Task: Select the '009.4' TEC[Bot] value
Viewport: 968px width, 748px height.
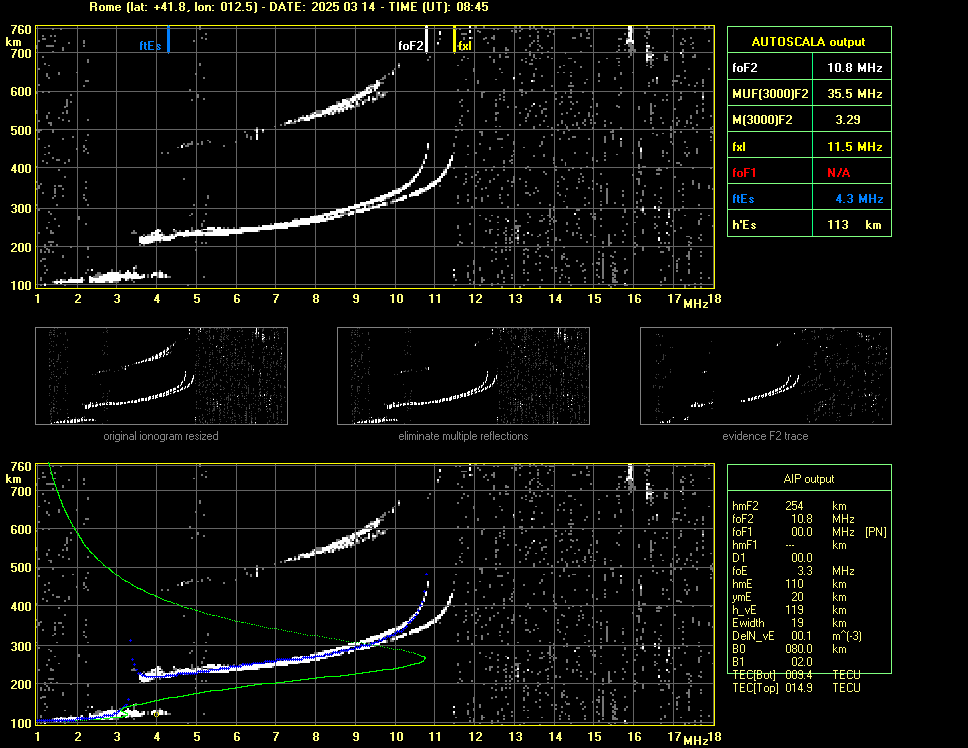Action: pyautogui.click(x=799, y=675)
